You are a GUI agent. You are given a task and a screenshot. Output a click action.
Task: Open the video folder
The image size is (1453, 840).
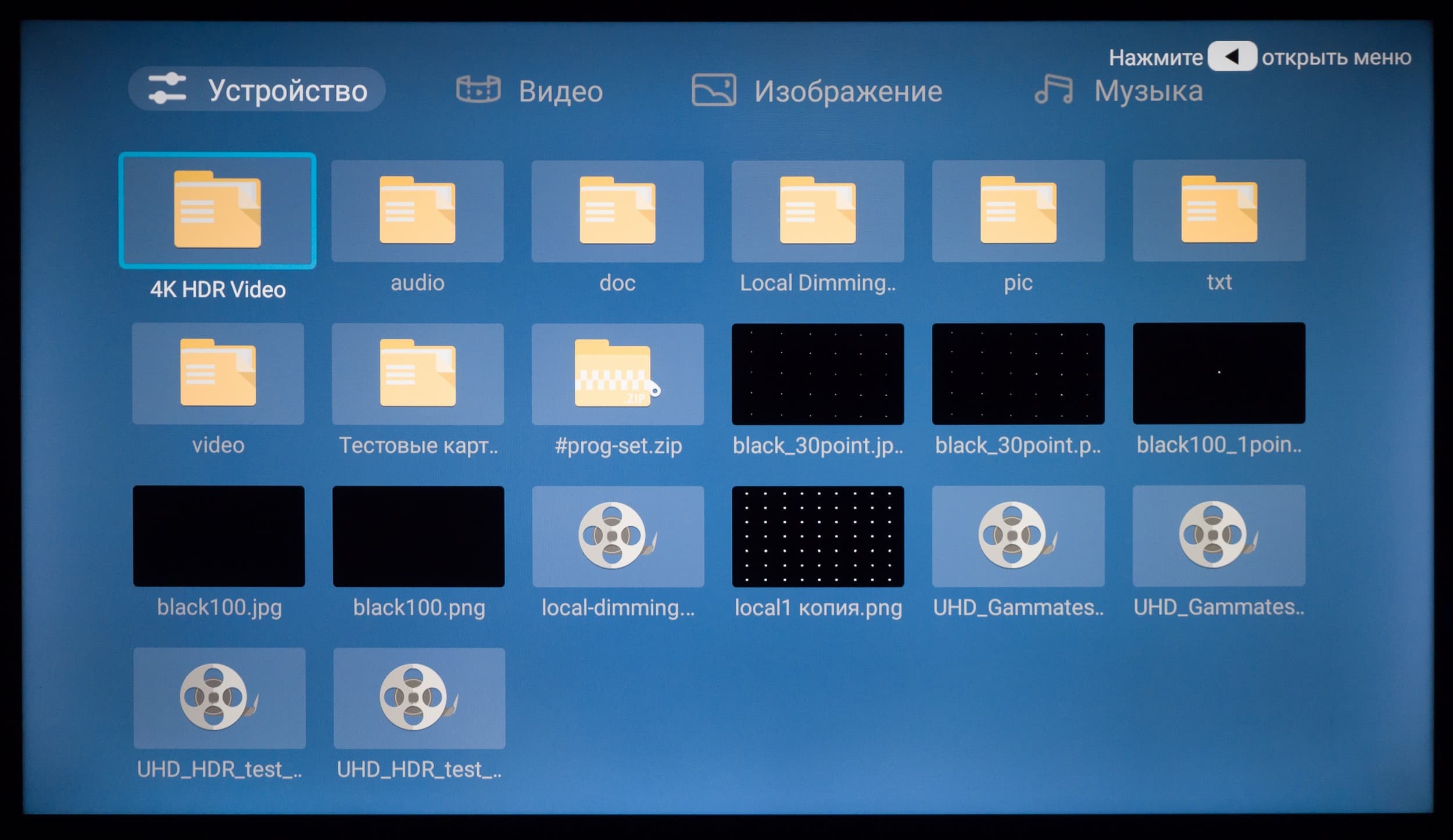point(218,374)
